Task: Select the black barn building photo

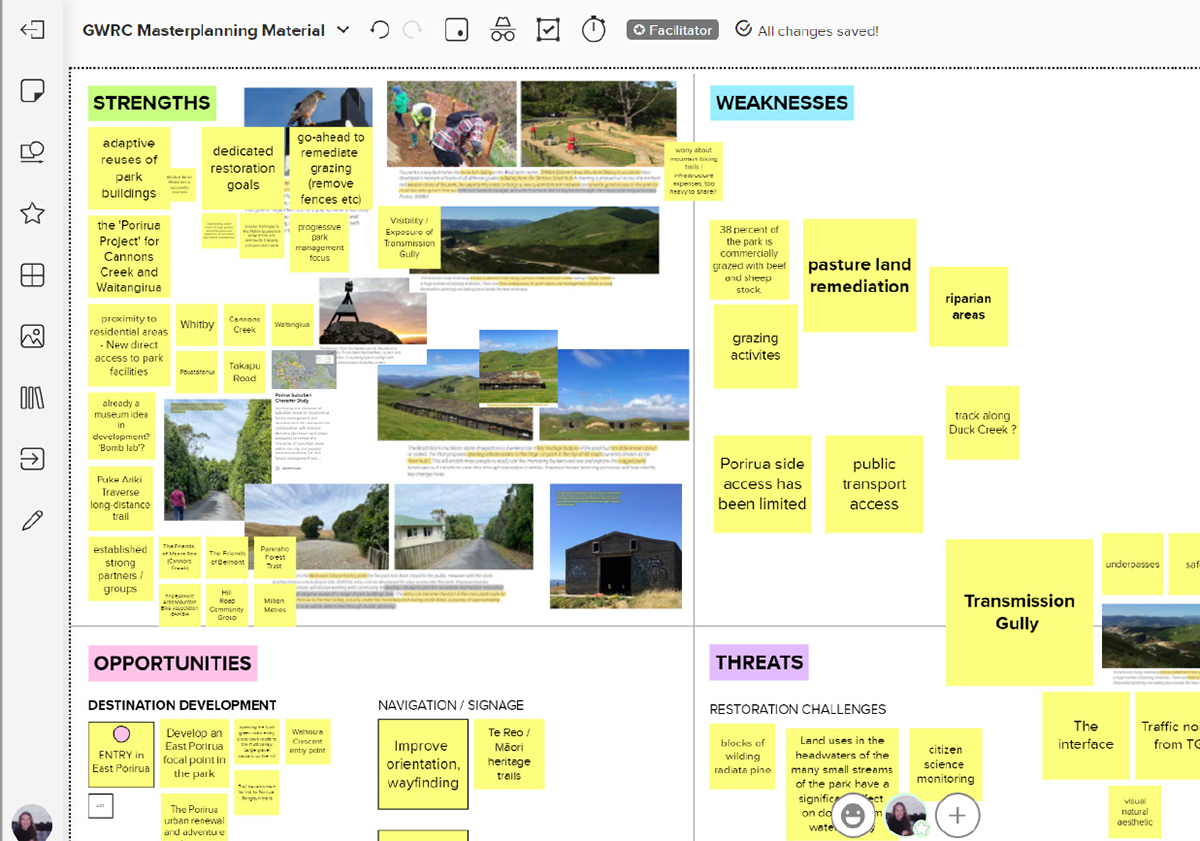Action: 616,546
